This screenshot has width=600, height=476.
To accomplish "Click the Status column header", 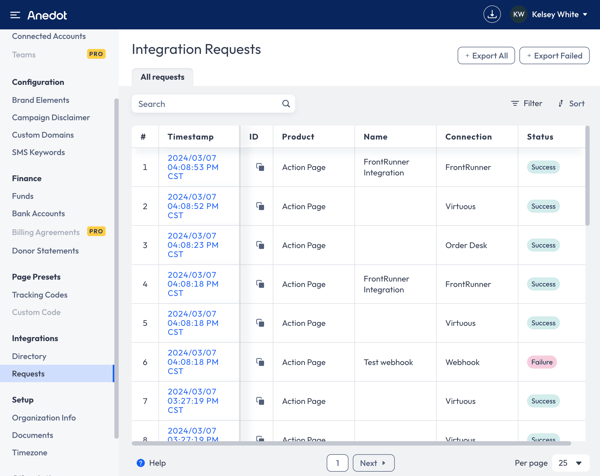I will click(540, 137).
